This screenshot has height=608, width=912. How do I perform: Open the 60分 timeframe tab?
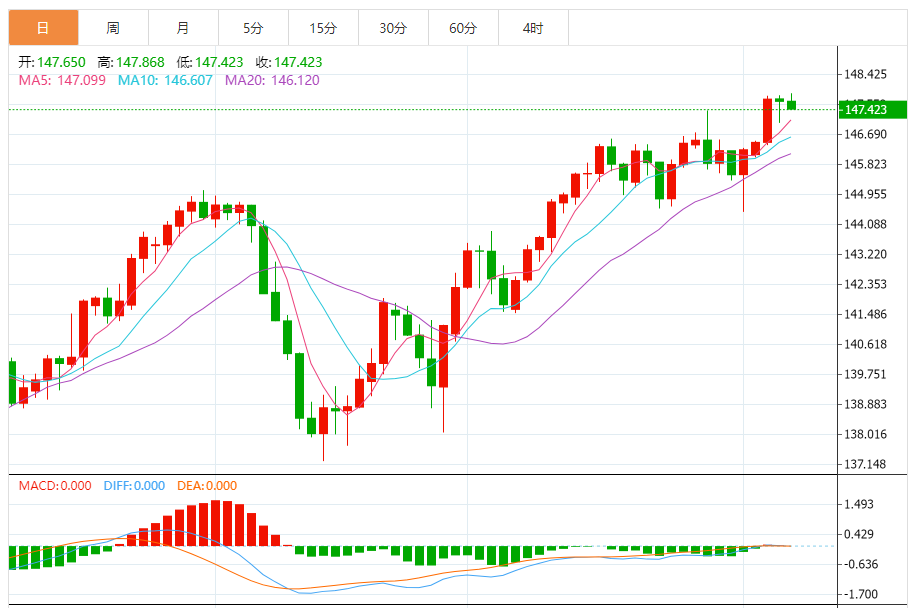(464, 27)
